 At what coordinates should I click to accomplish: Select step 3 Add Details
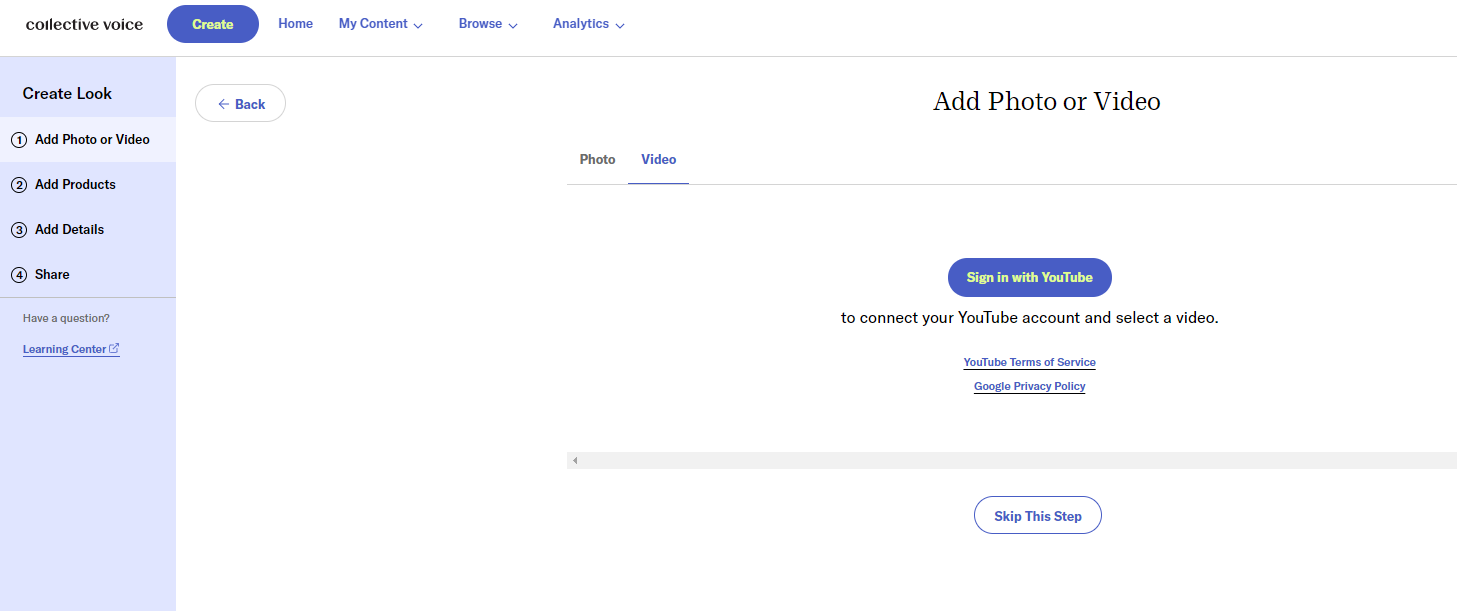[x=88, y=230]
